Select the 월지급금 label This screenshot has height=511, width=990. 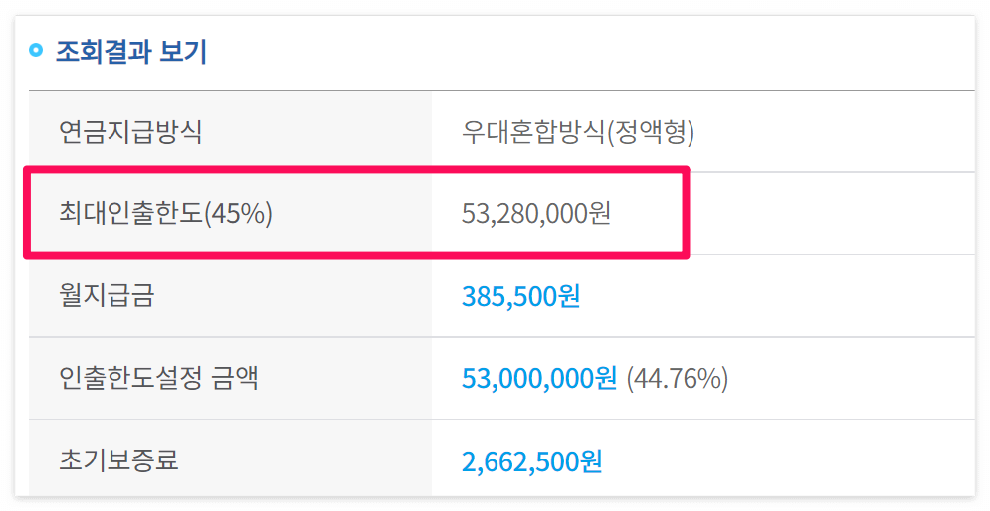tap(107, 296)
